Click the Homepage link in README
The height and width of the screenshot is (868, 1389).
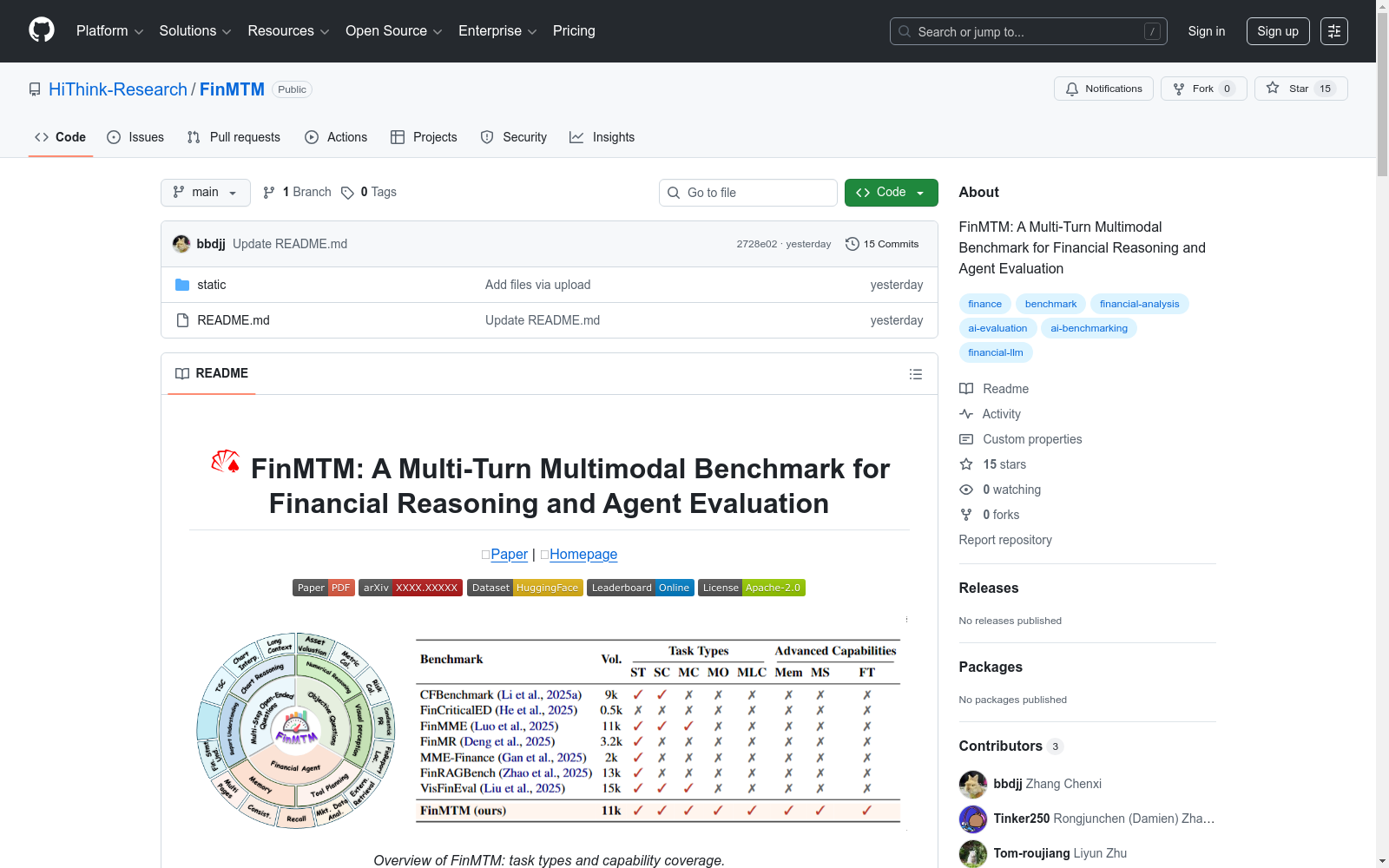(x=583, y=555)
